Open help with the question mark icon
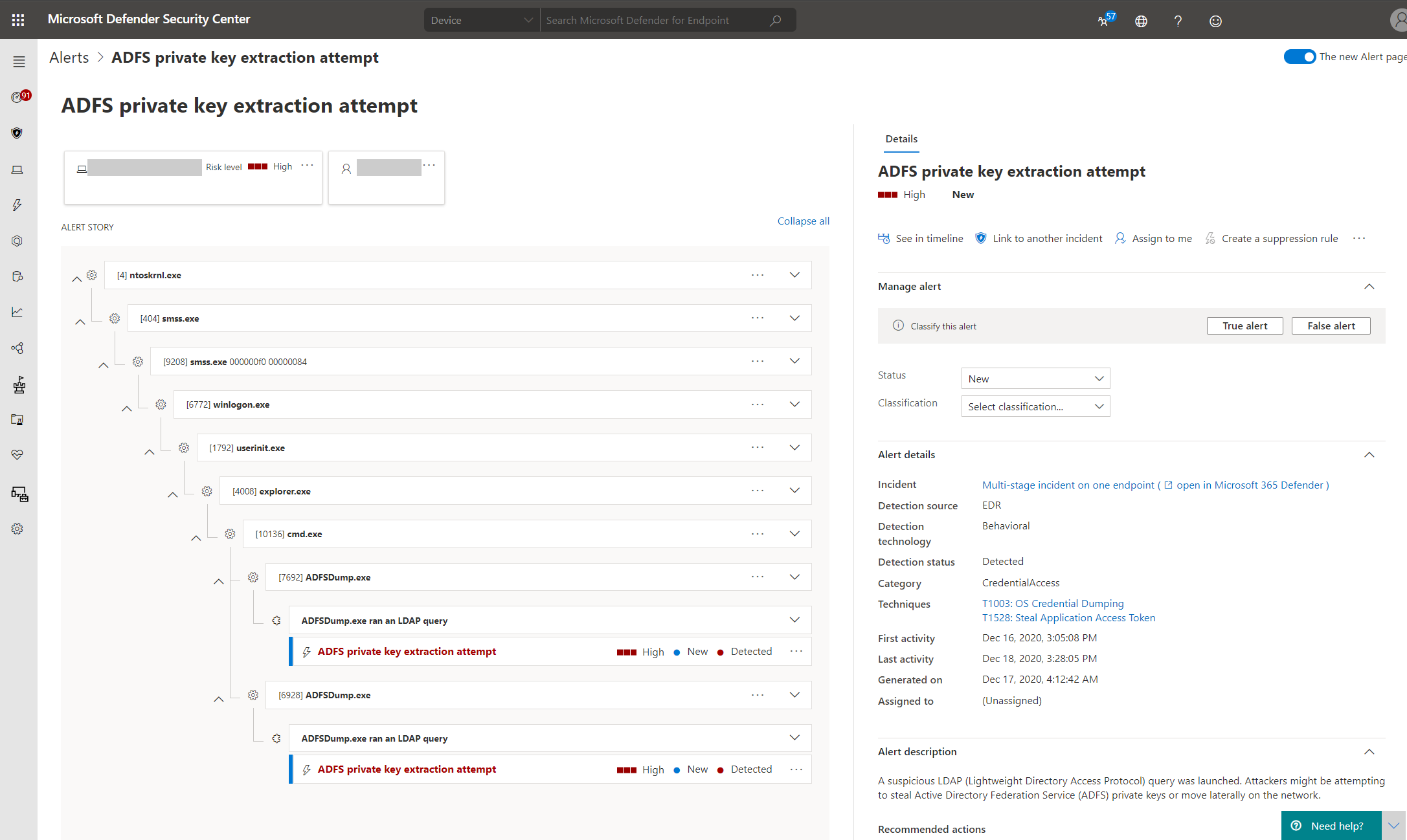The height and width of the screenshot is (840, 1407). [1178, 20]
